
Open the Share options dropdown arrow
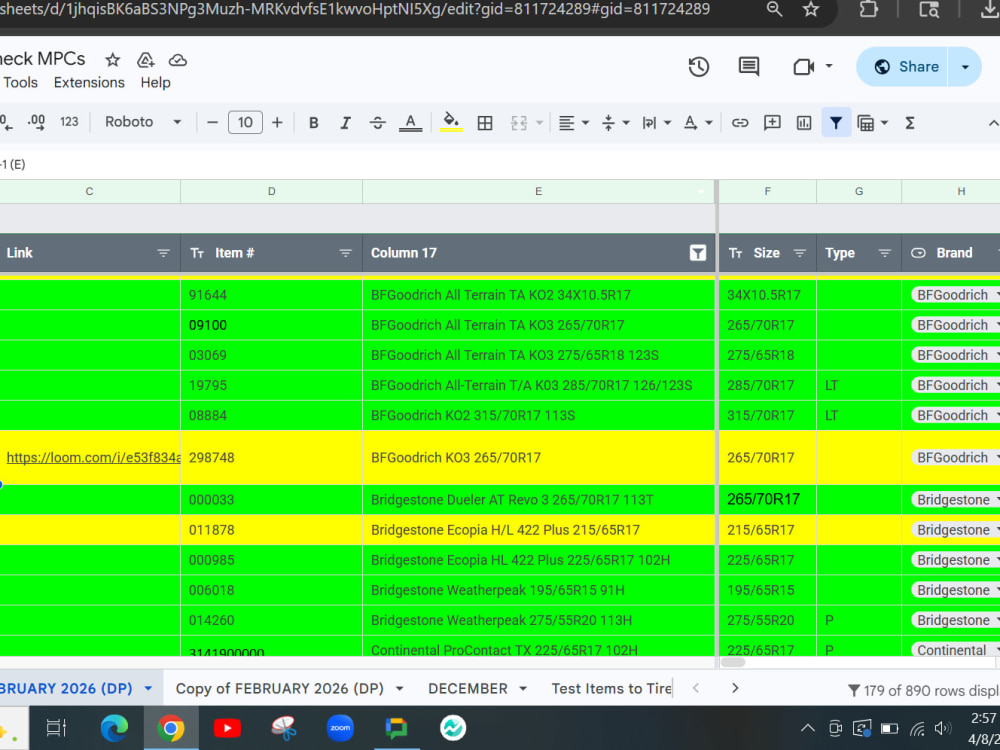click(x=965, y=66)
